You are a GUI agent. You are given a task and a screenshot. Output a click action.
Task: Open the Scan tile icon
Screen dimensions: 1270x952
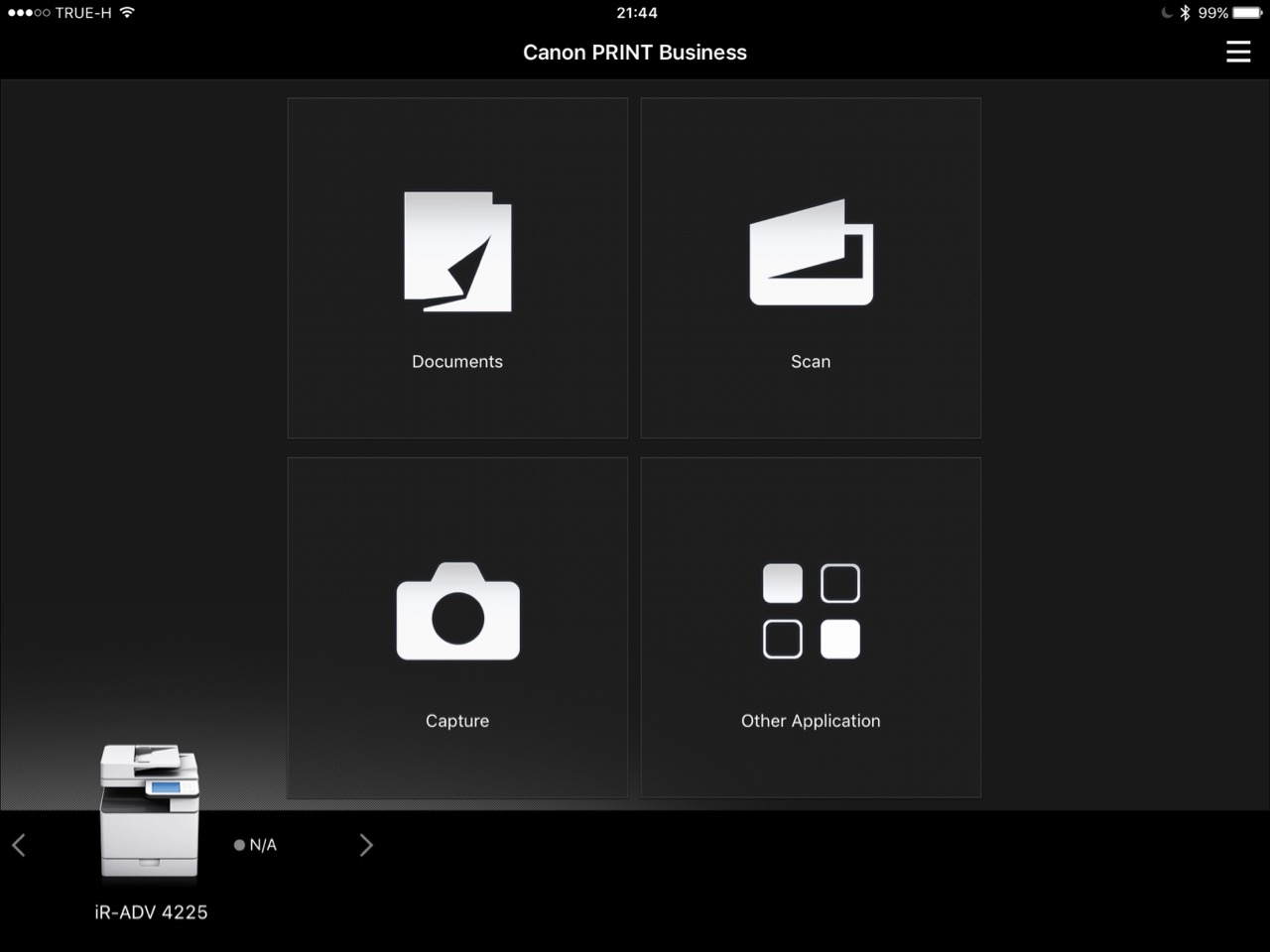(x=811, y=252)
